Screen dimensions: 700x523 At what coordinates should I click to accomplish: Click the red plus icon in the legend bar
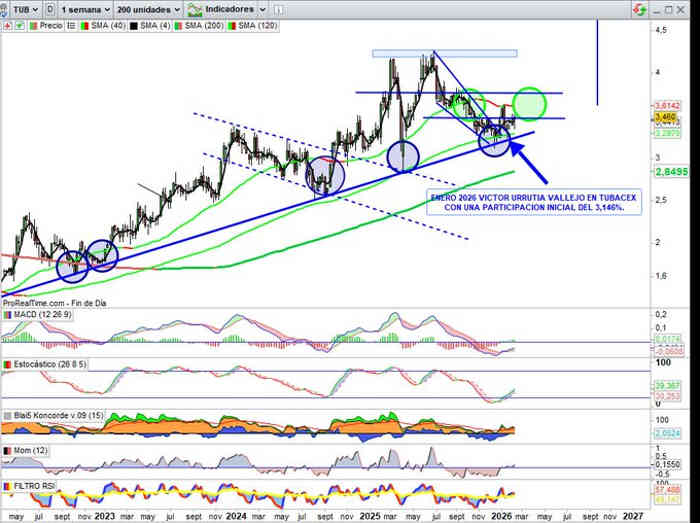[x=8, y=24]
